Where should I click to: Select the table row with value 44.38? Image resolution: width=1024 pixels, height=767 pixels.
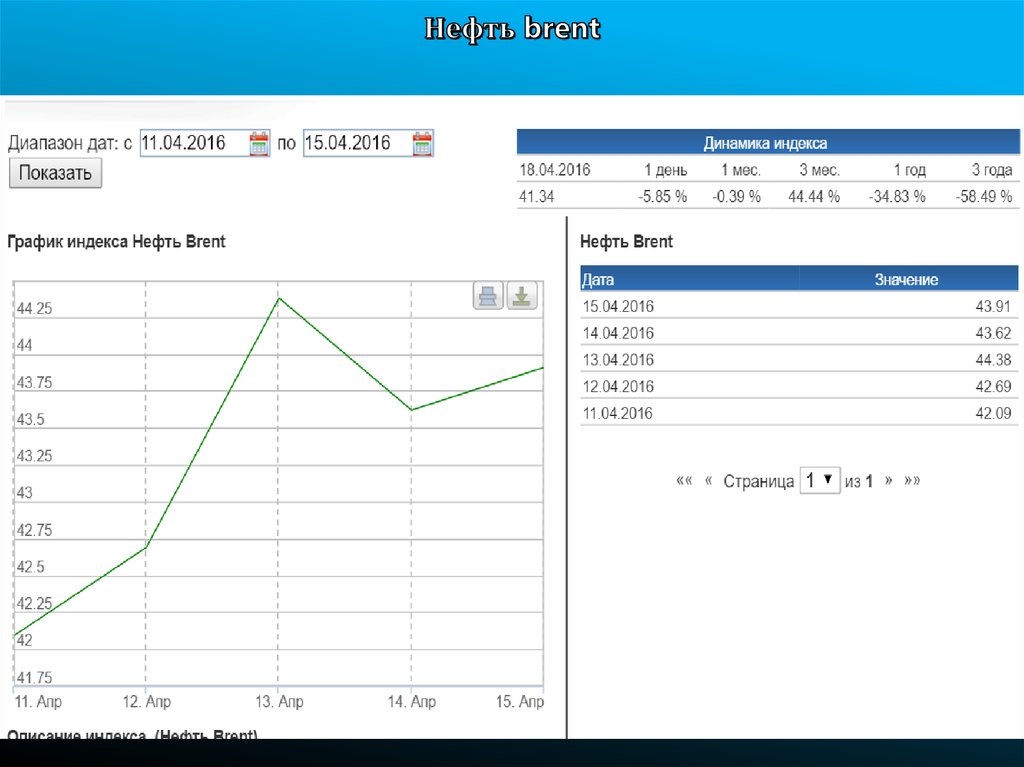coord(798,360)
